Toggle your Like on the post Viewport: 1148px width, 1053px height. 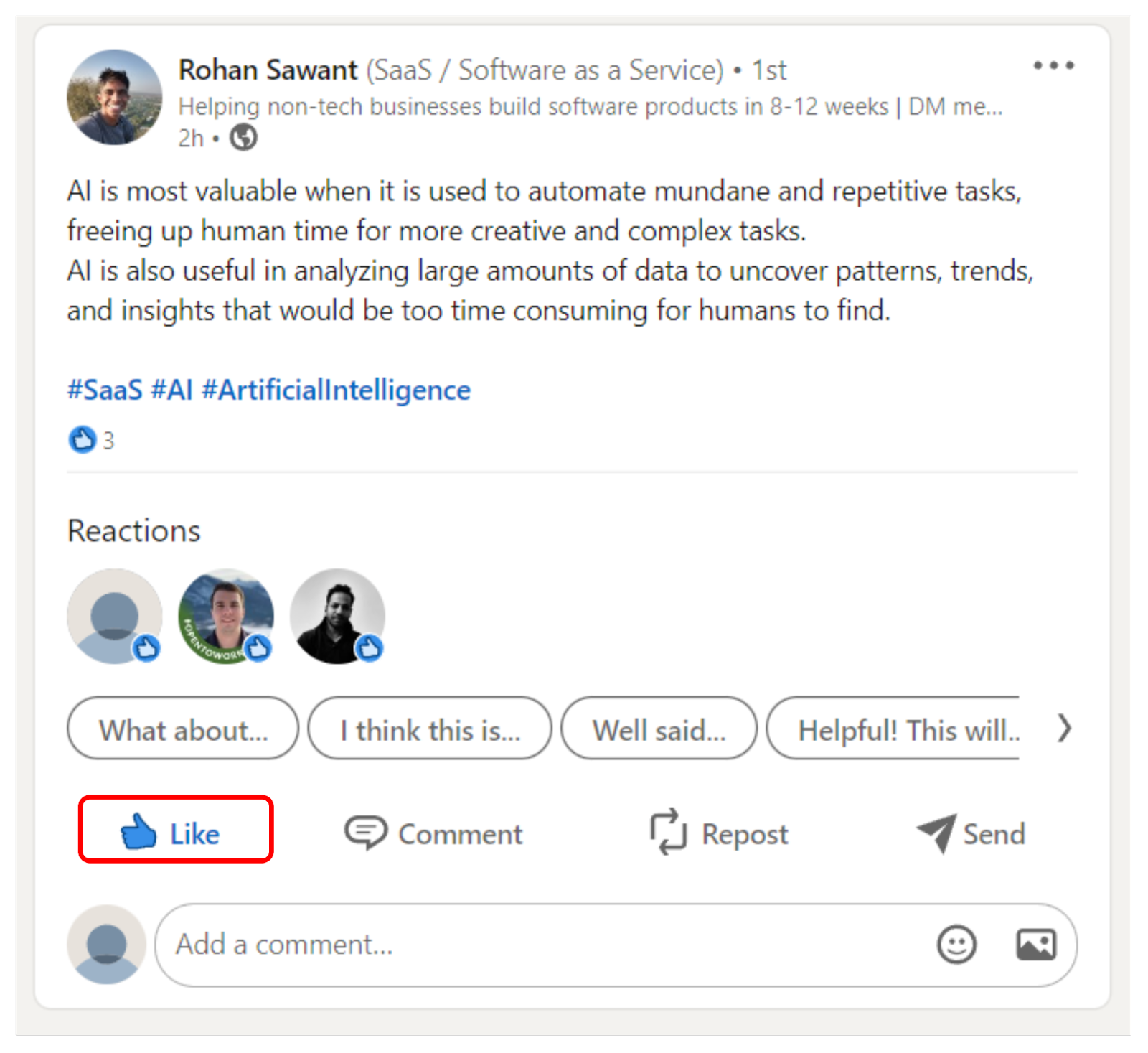pyautogui.click(x=174, y=833)
